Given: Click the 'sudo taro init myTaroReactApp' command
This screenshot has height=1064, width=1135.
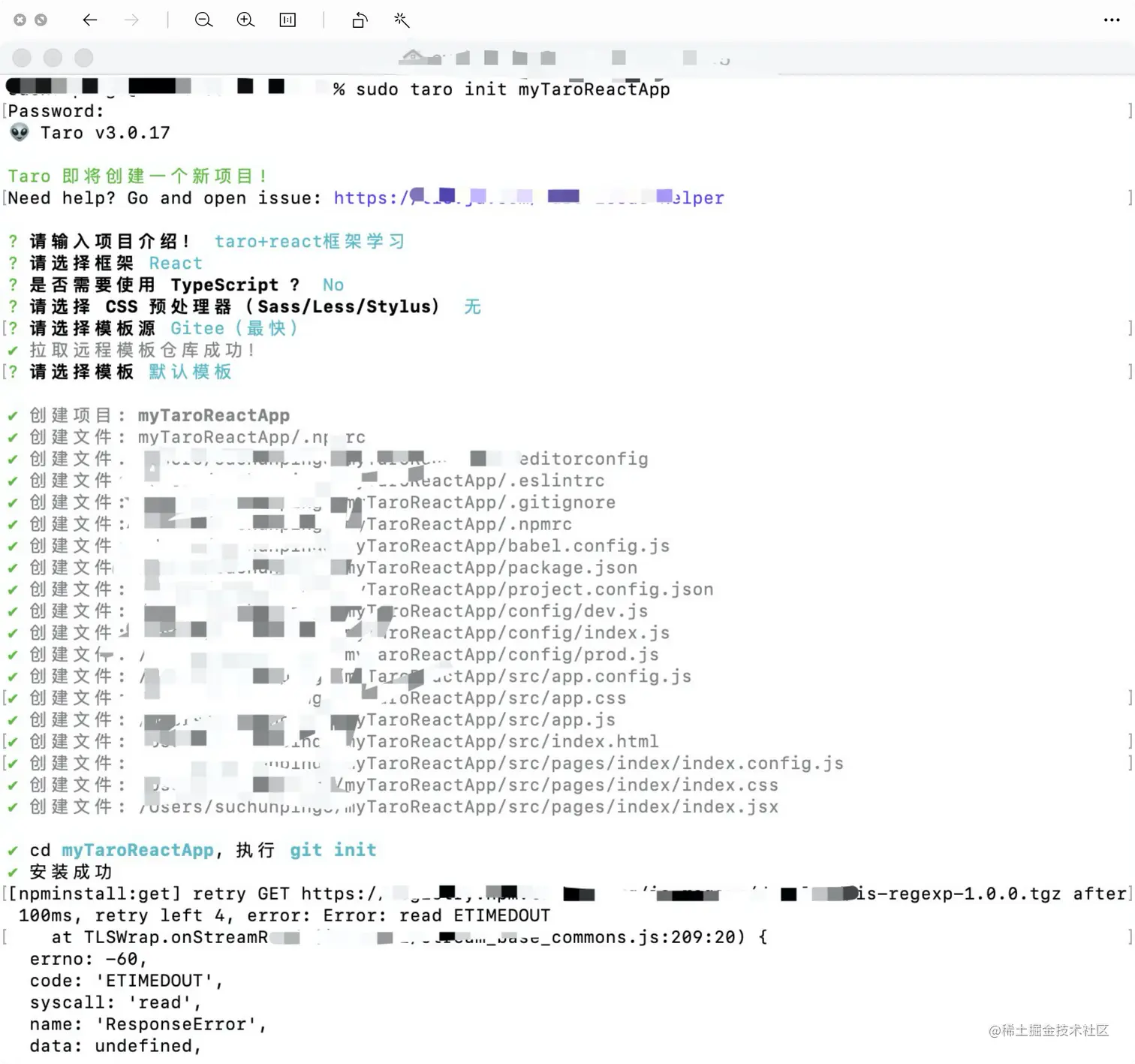Looking at the screenshot, I should click(513, 89).
